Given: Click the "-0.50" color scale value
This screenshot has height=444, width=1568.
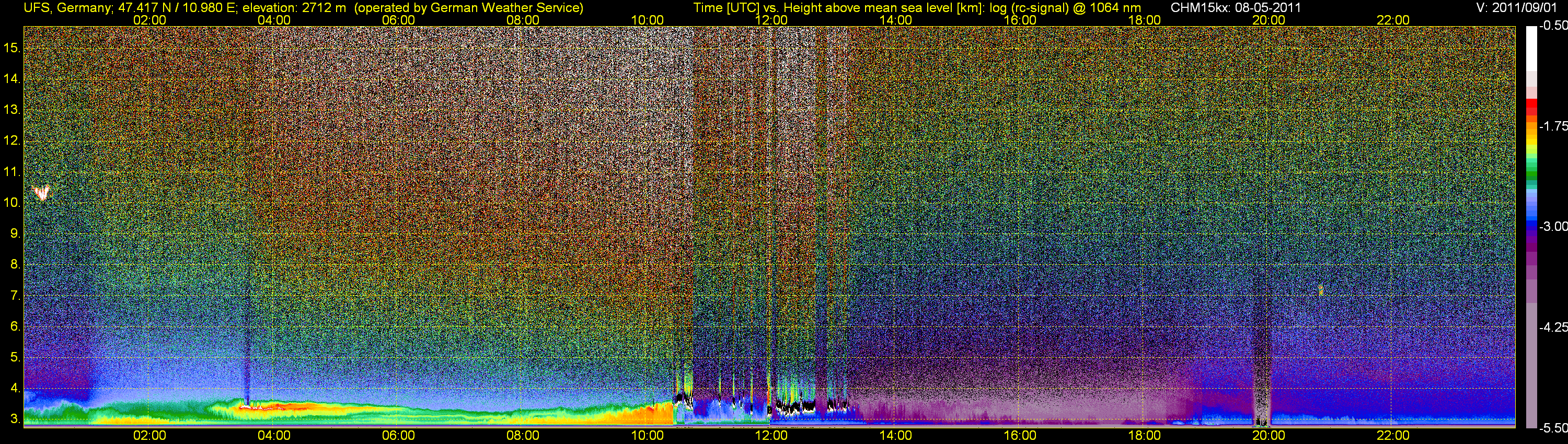Looking at the screenshot, I should [x=1553, y=26].
